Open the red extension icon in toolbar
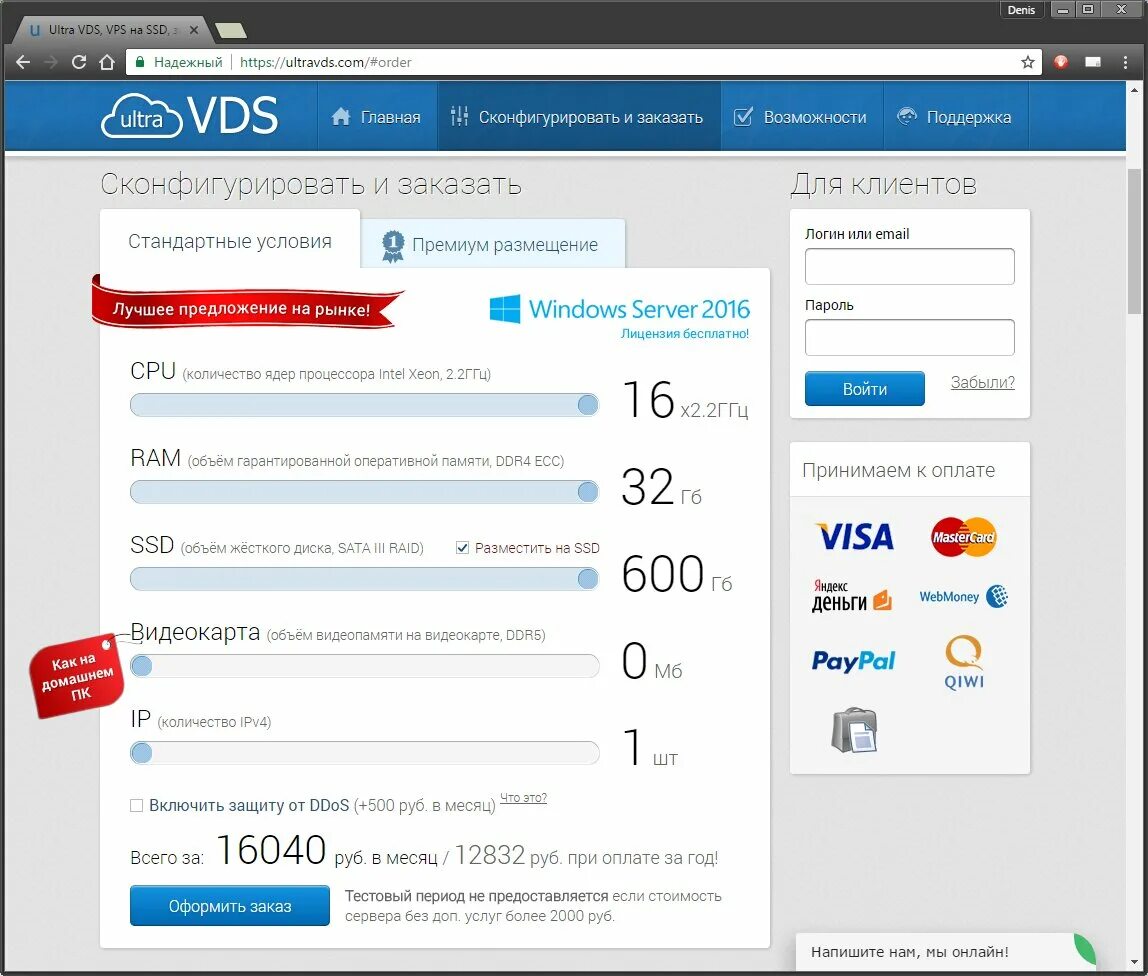Viewport: 1148px width, 976px height. coord(1060,62)
